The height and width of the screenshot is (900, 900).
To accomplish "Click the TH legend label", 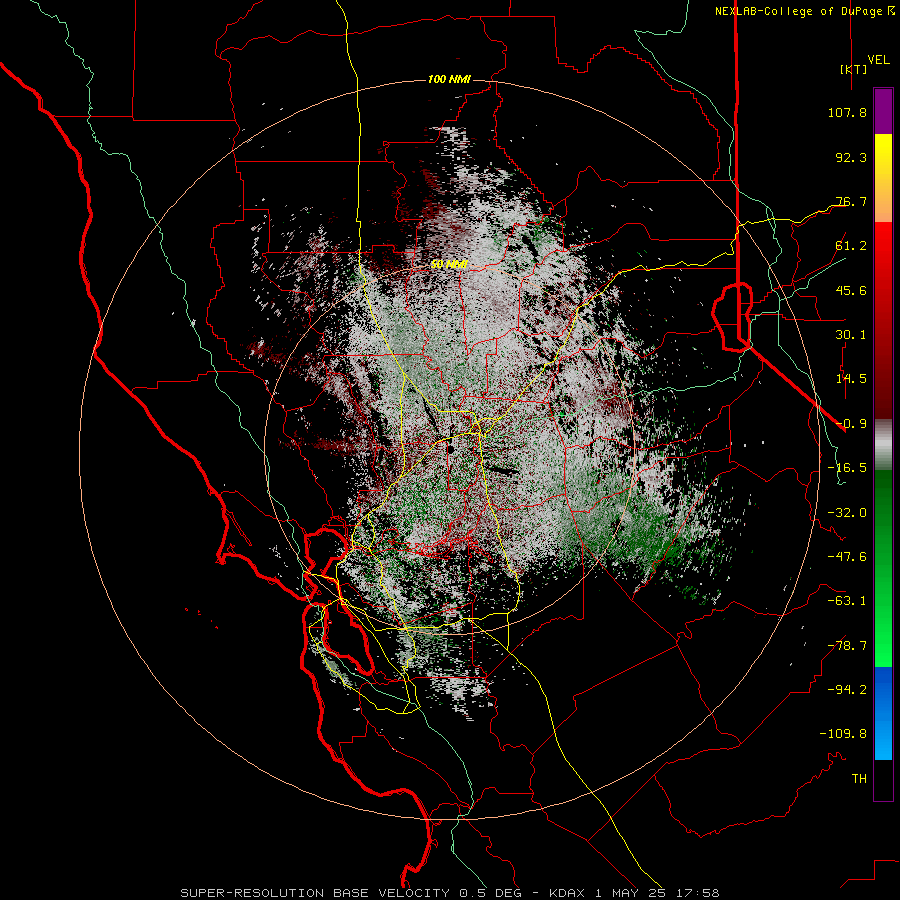I will click(x=859, y=779).
